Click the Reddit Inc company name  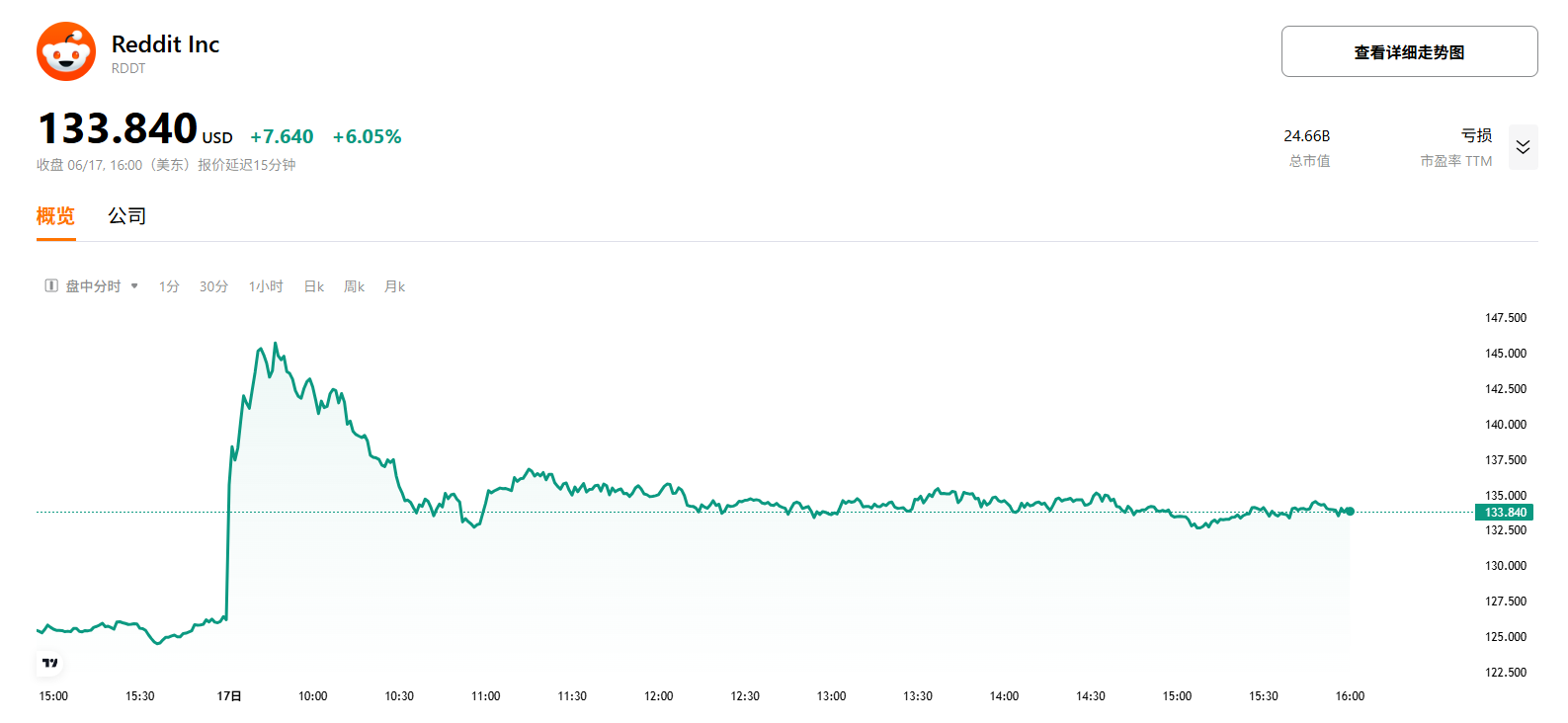point(165,44)
